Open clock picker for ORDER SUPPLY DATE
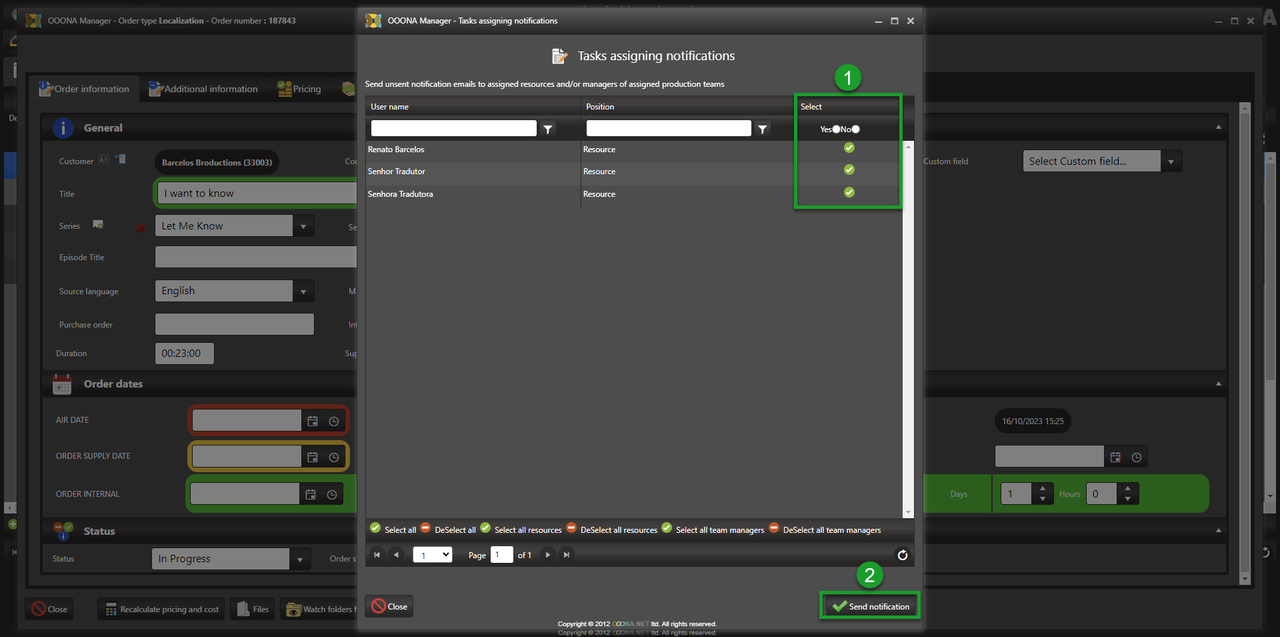Viewport: 1280px width, 637px height. pos(333,458)
